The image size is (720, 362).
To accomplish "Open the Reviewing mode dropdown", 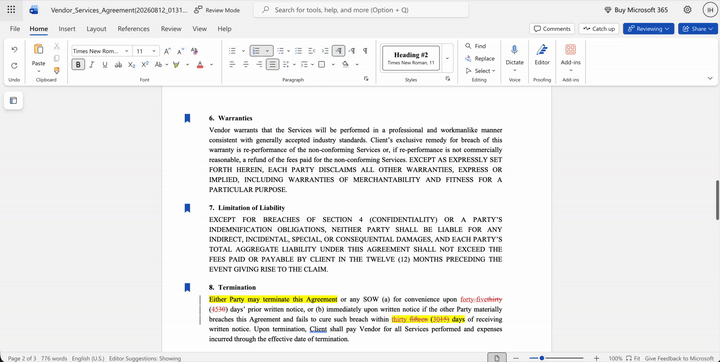I will tap(648, 28).
